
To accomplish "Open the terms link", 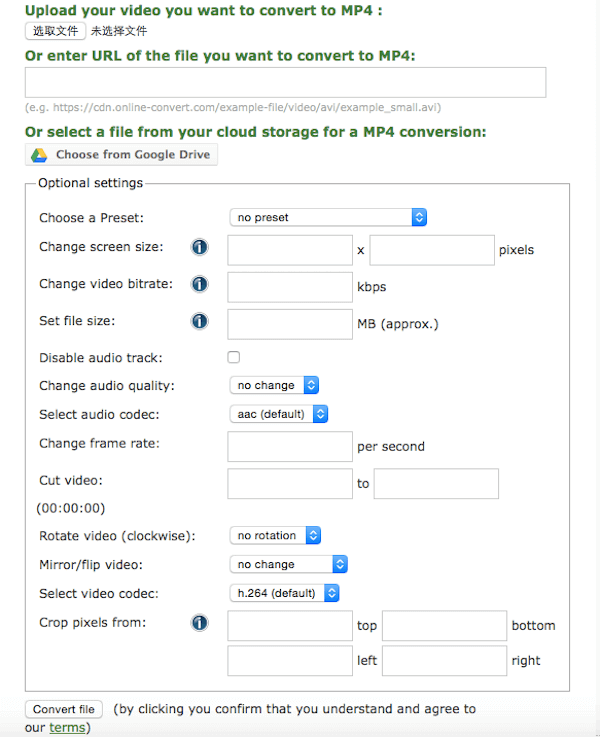I will coord(67,728).
